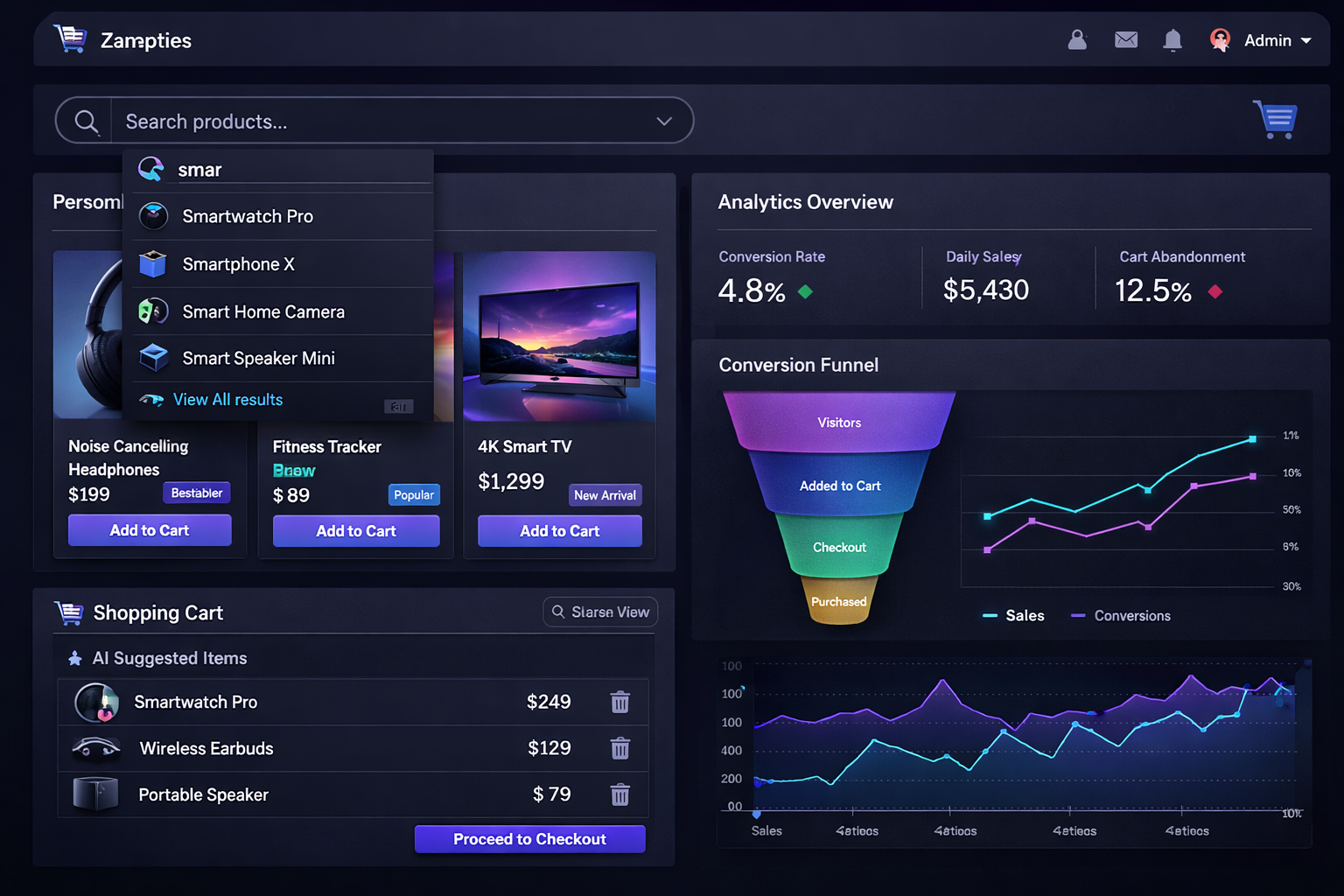Viewport: 1344px width, 896px height.
Task: Click the search magnifier icon
Action: point(85,120)
